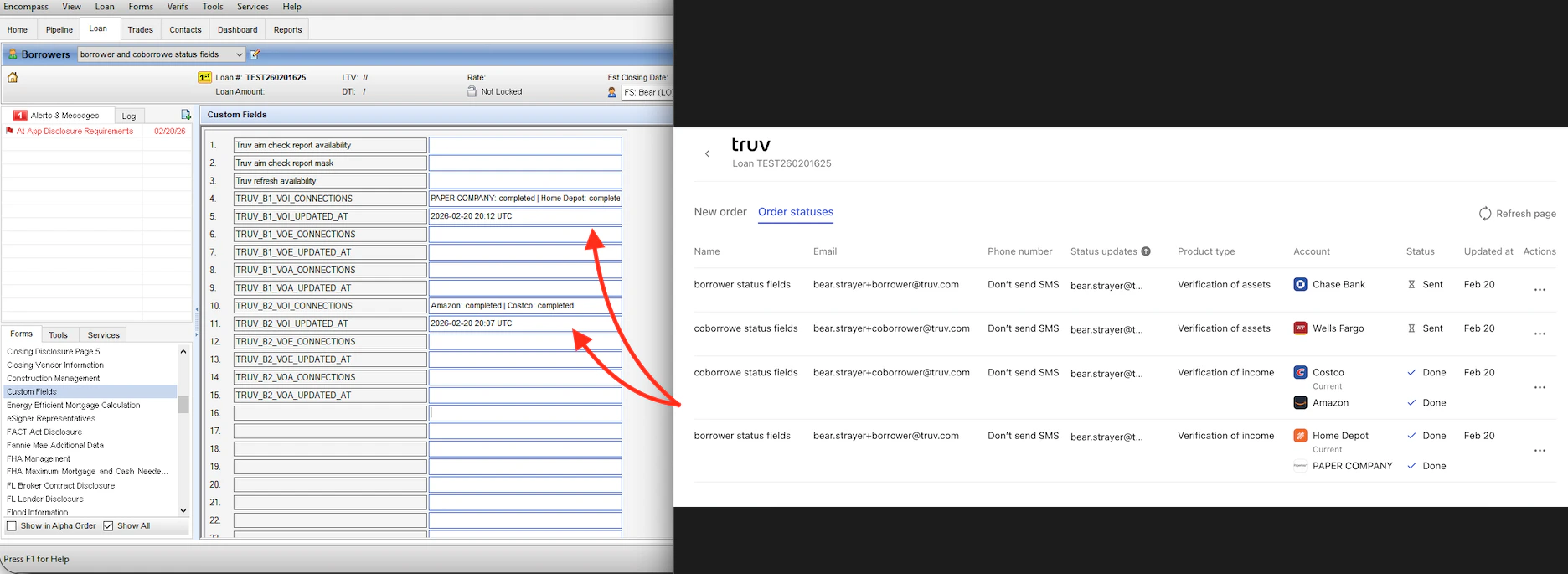Open the Encompass menu
The width and height of the screenshot is (1568, 574).
25,7
